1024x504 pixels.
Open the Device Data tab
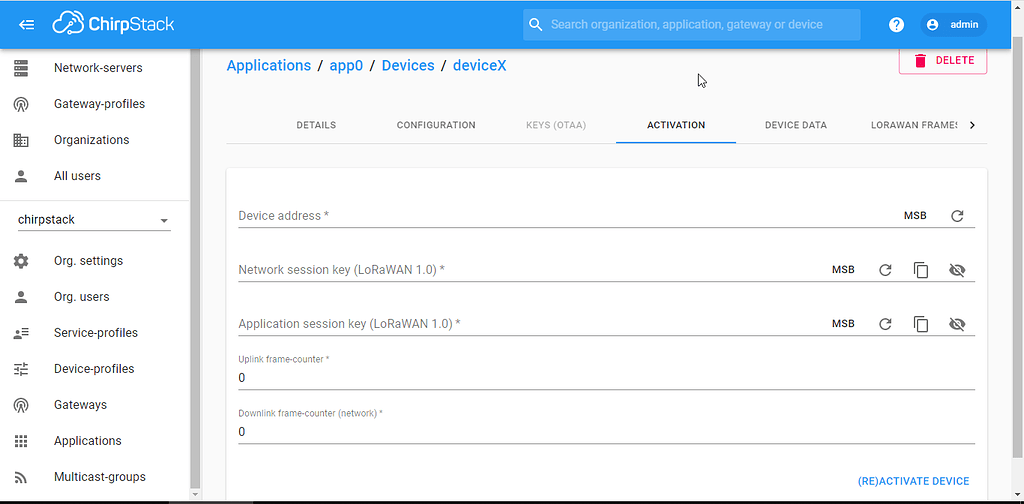(x=796, y=125)
